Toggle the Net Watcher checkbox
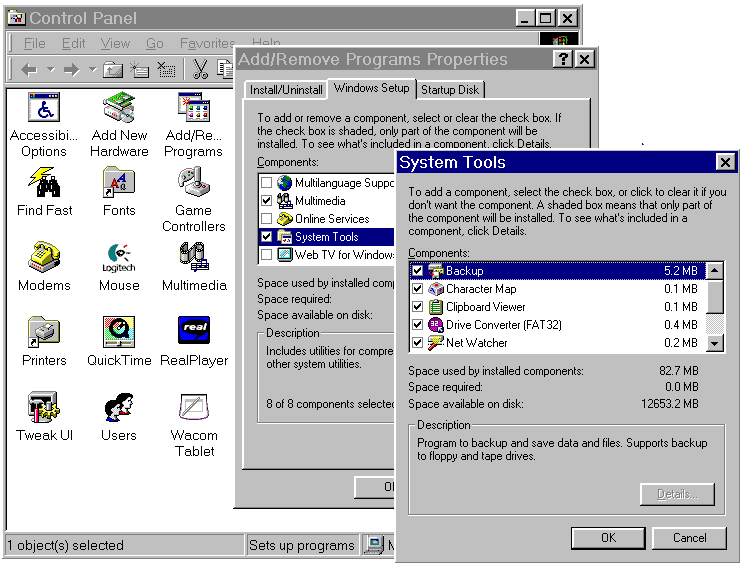 417,343
